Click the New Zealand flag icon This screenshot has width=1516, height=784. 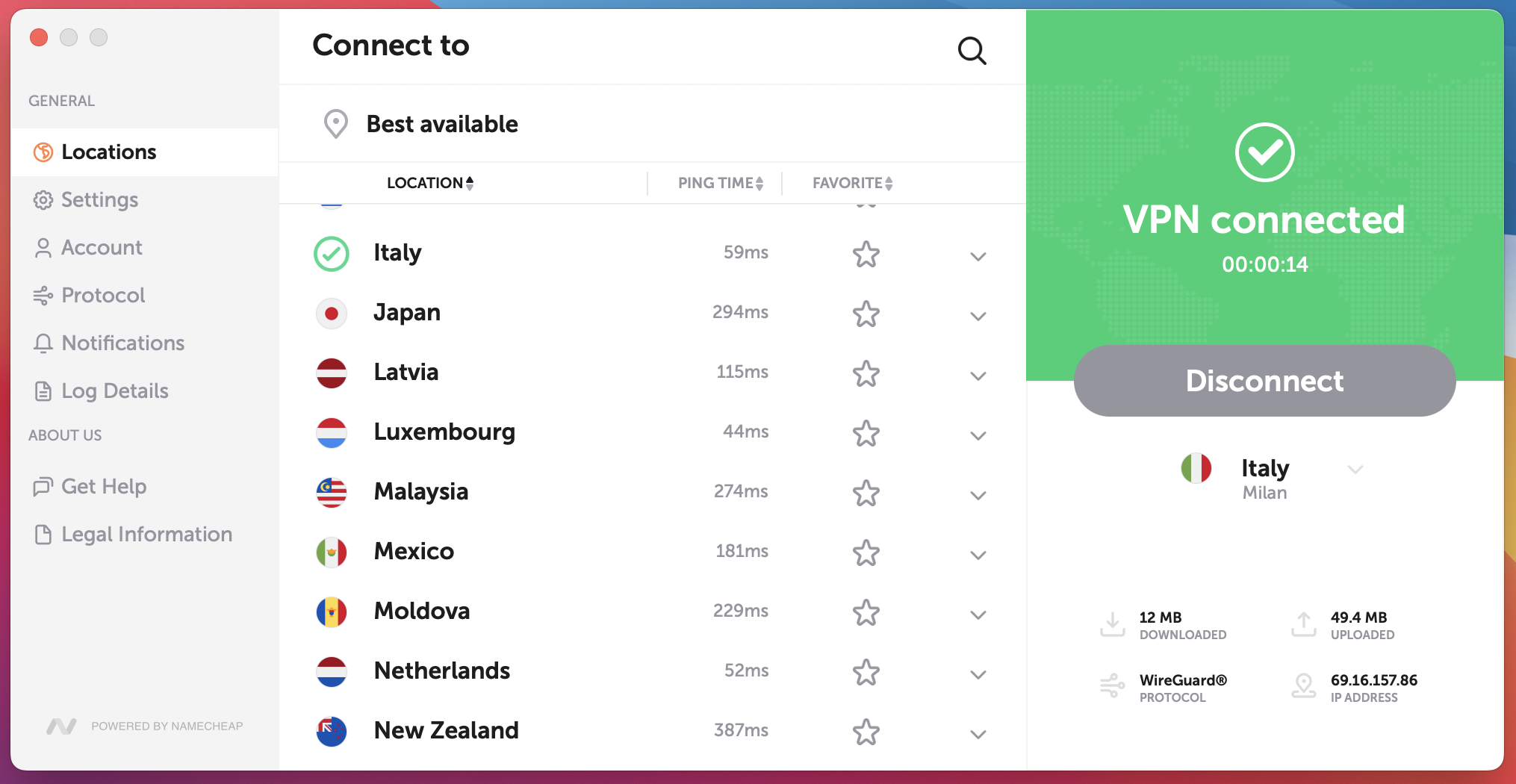pos(332,732)
